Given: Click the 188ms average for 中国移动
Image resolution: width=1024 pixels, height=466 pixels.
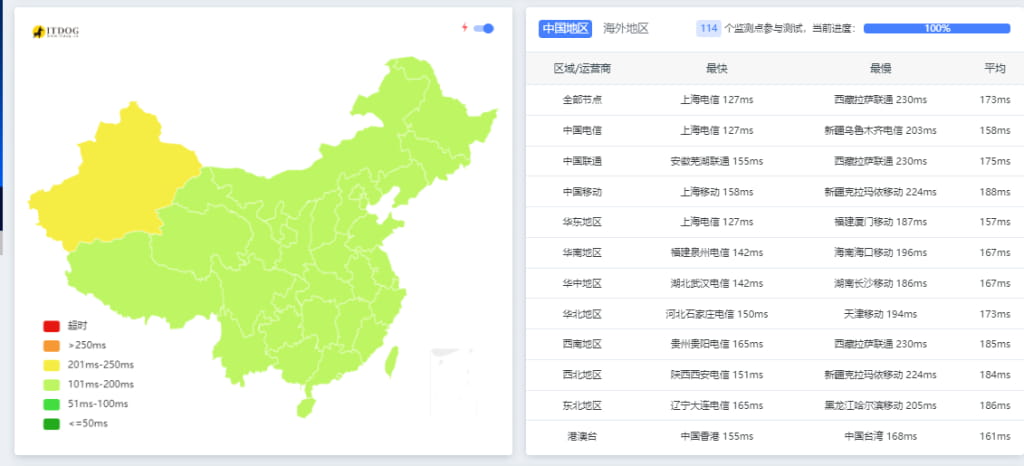Looking at the screenshot, I should 995,192.
